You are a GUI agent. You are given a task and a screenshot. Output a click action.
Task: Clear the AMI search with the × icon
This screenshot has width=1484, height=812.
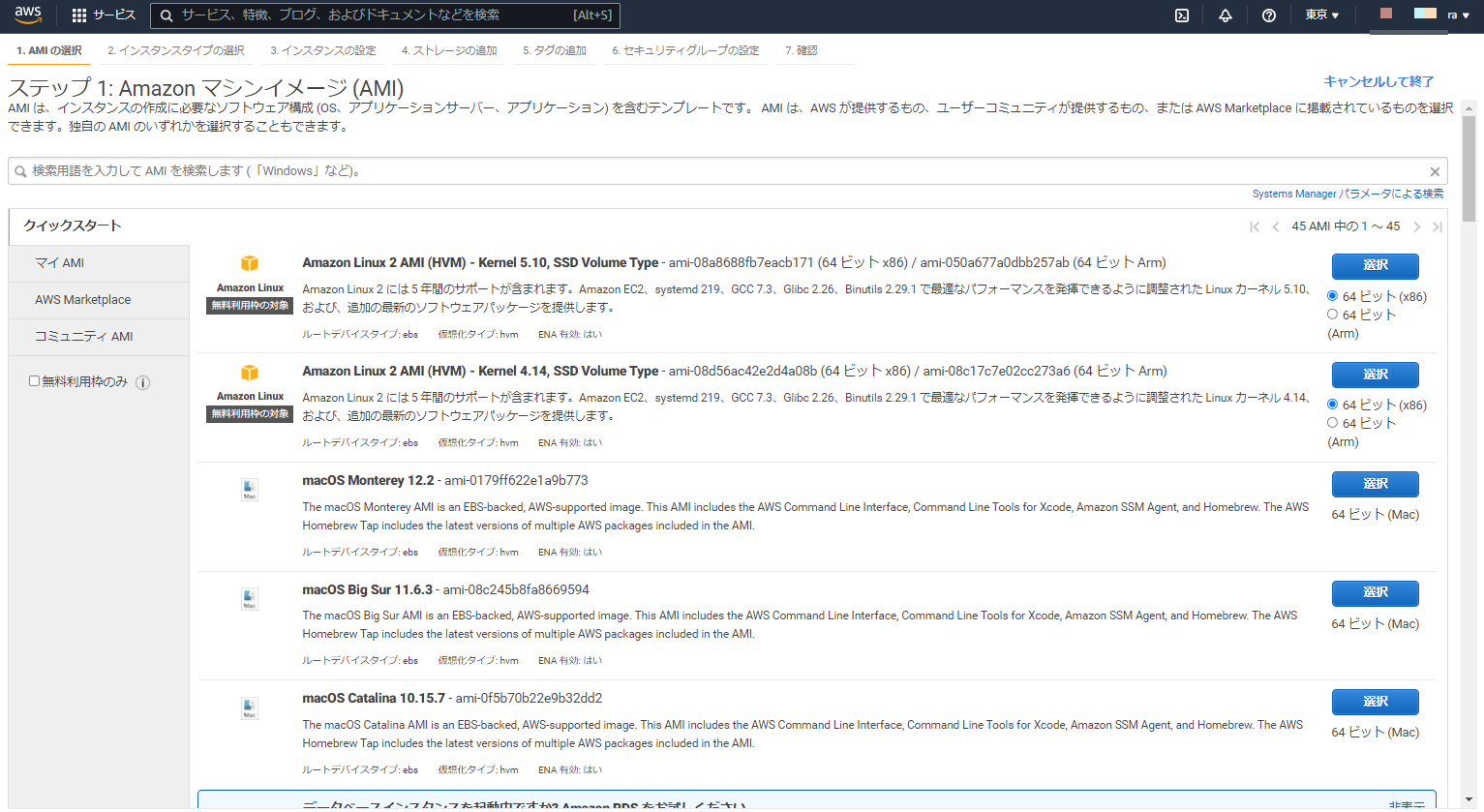tap(1436, 171)
